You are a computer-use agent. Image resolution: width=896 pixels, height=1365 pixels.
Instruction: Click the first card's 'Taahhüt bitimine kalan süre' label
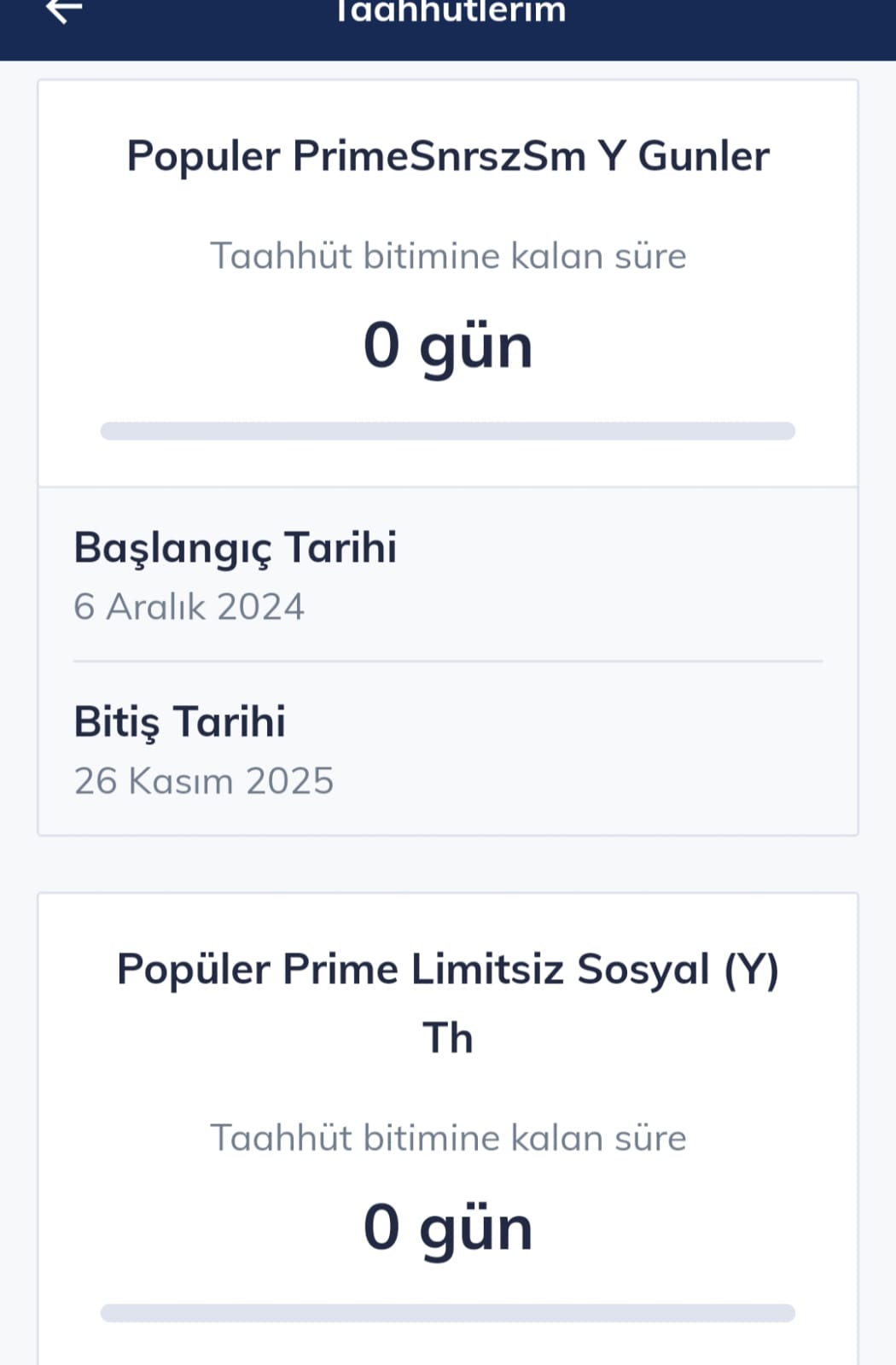point(448,256)
